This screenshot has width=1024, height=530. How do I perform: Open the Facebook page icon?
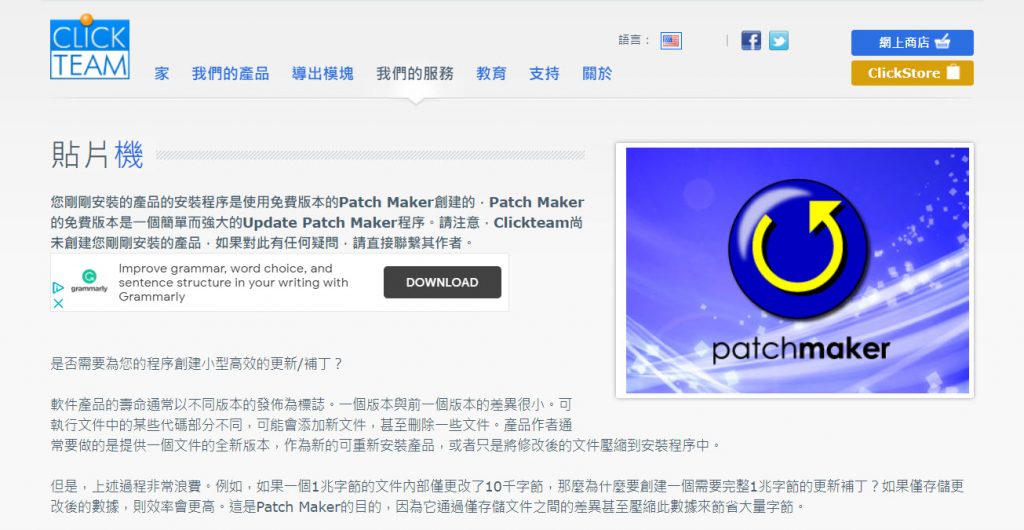point(751,41)
